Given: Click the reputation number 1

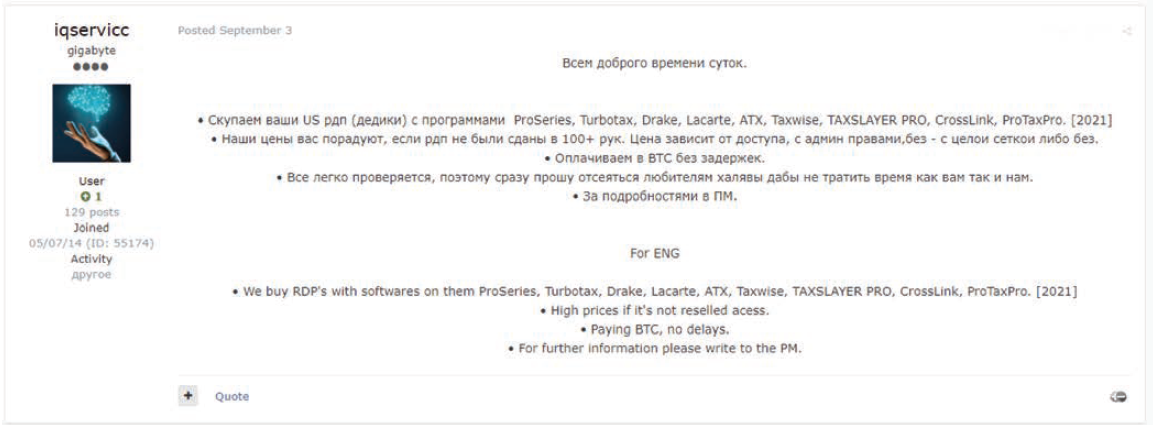Looking at the screenshot, I should [x=98, y=197].
